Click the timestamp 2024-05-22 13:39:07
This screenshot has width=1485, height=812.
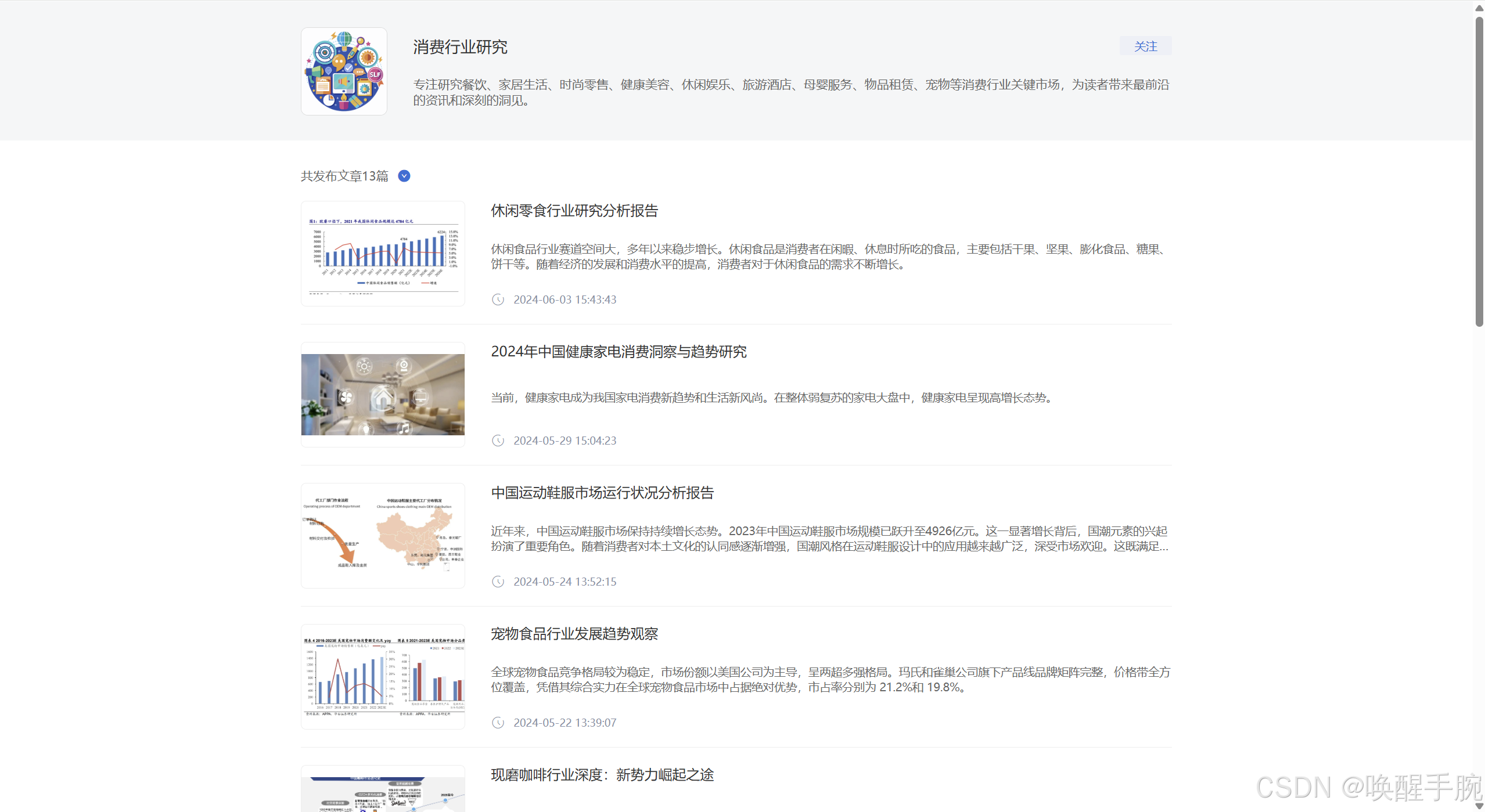click(564, 723)
